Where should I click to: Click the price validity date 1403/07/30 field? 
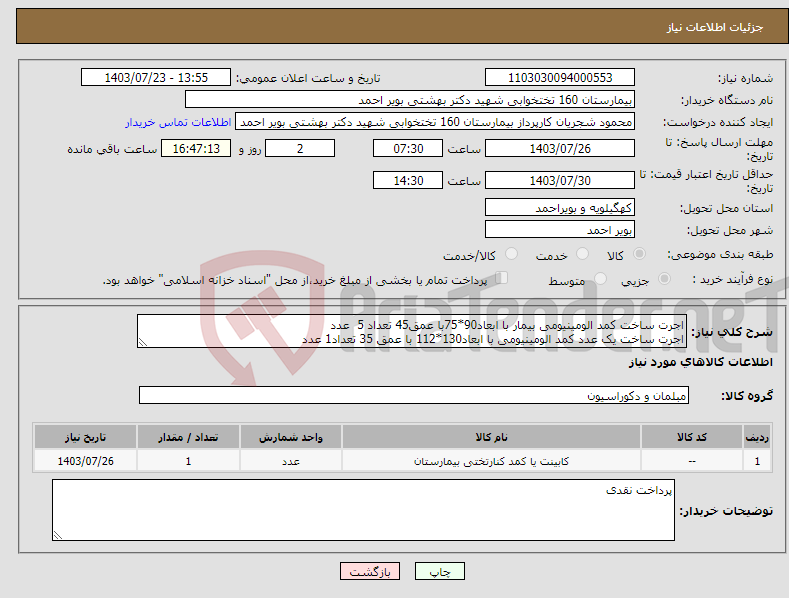click(x=560, y=180)
